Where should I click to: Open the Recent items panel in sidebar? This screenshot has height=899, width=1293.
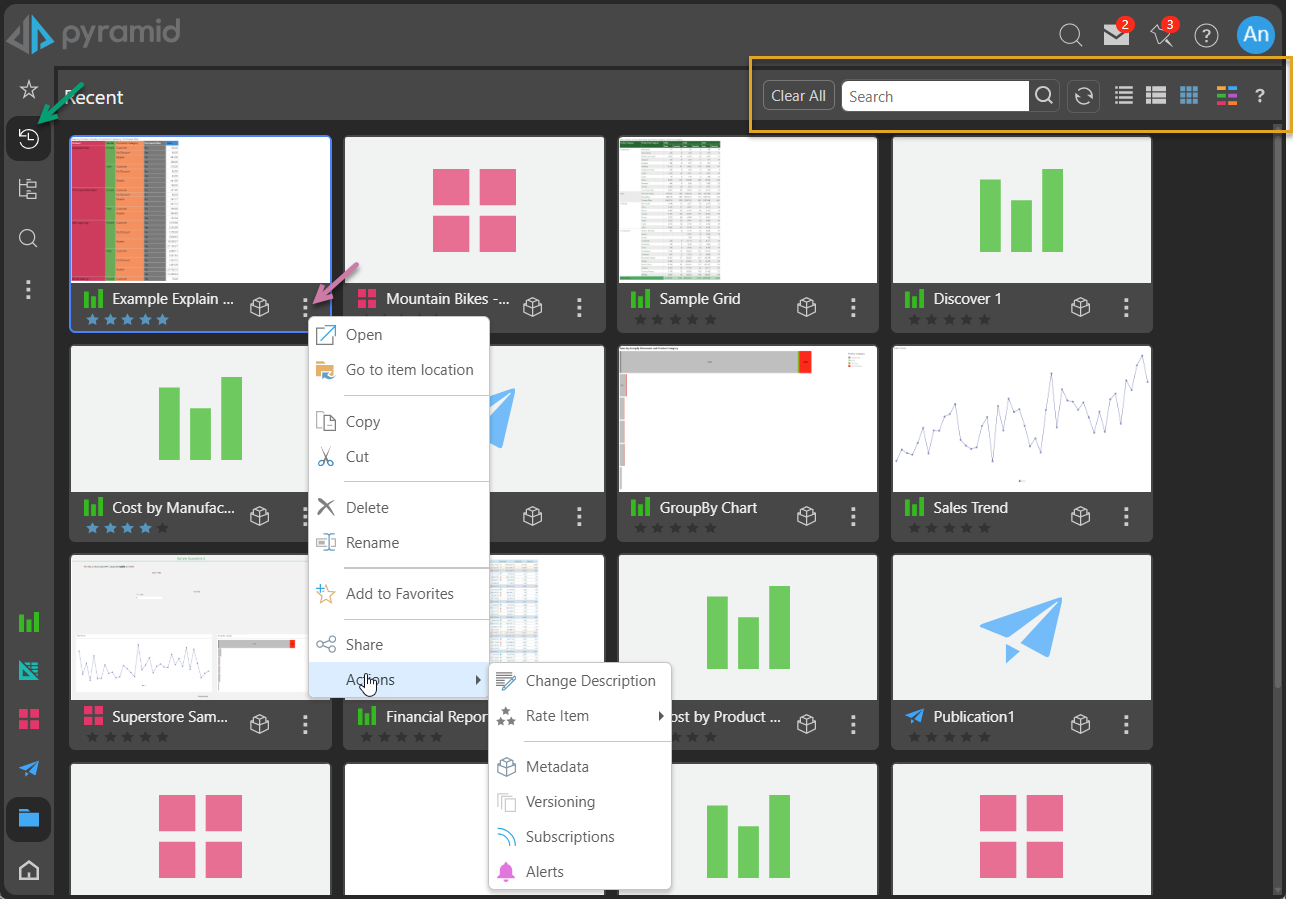(28, 139)
